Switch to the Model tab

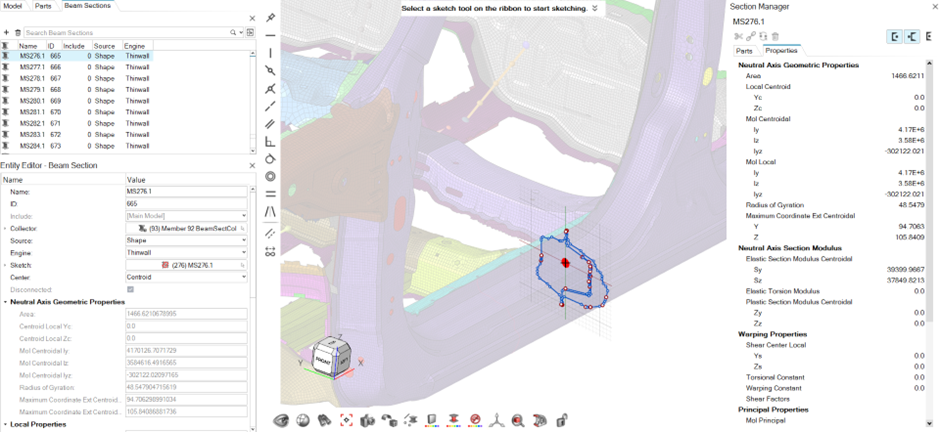point(13,5)
